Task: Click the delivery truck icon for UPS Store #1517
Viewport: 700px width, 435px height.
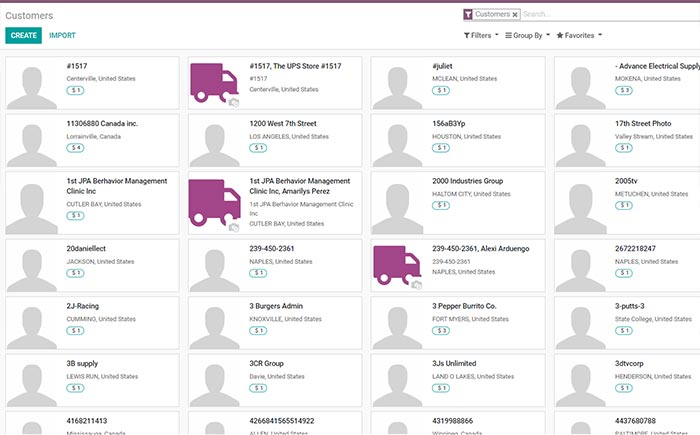Action: [x=214, y=82]
